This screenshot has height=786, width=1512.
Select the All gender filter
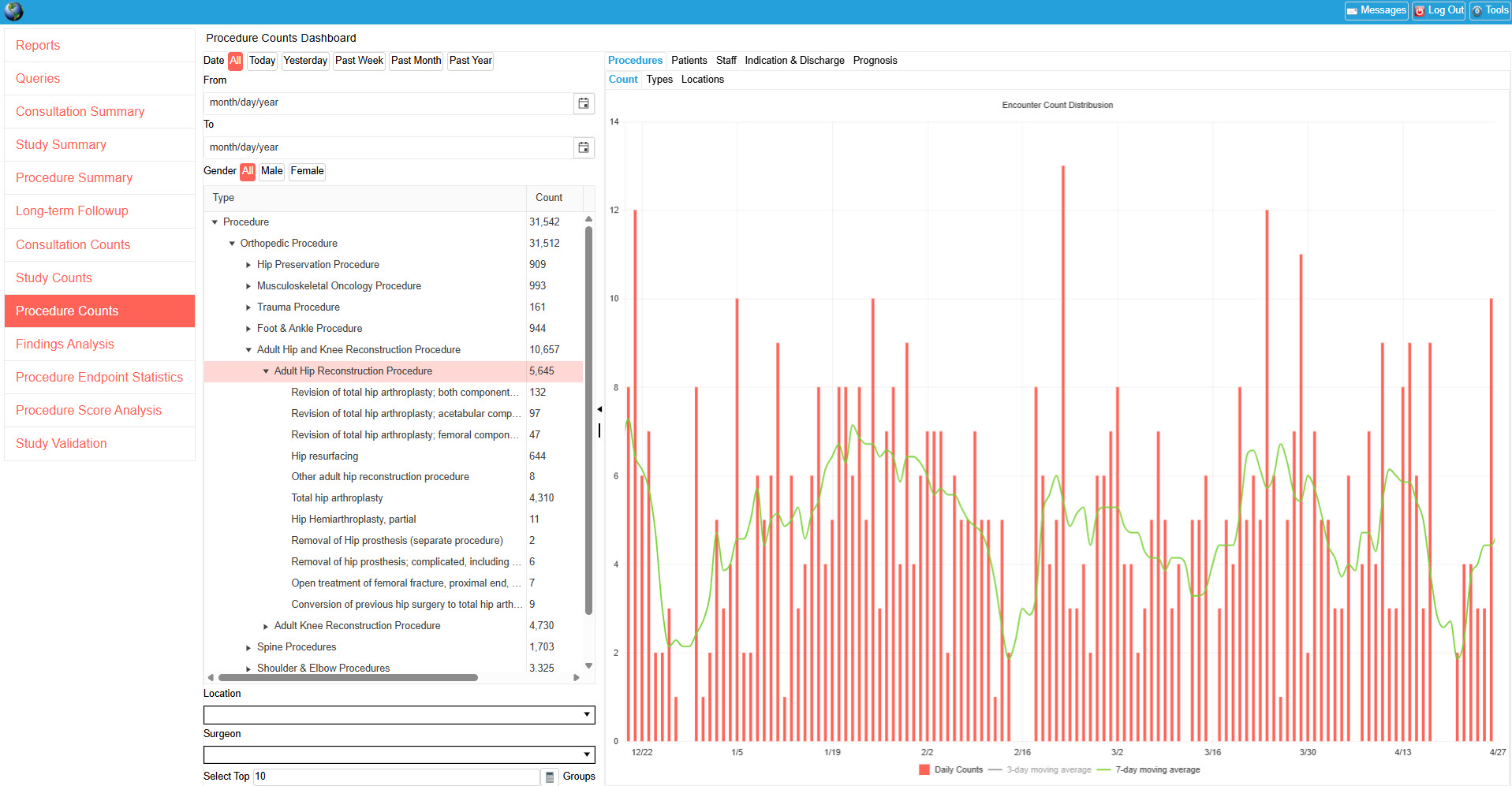point(248,171)
